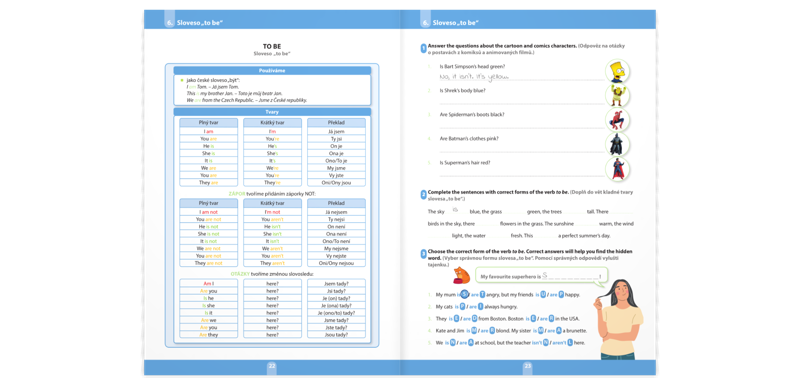Viewport: 800px width, 385px height.
Task: Click page number 23 in footer
Action: 528,365
